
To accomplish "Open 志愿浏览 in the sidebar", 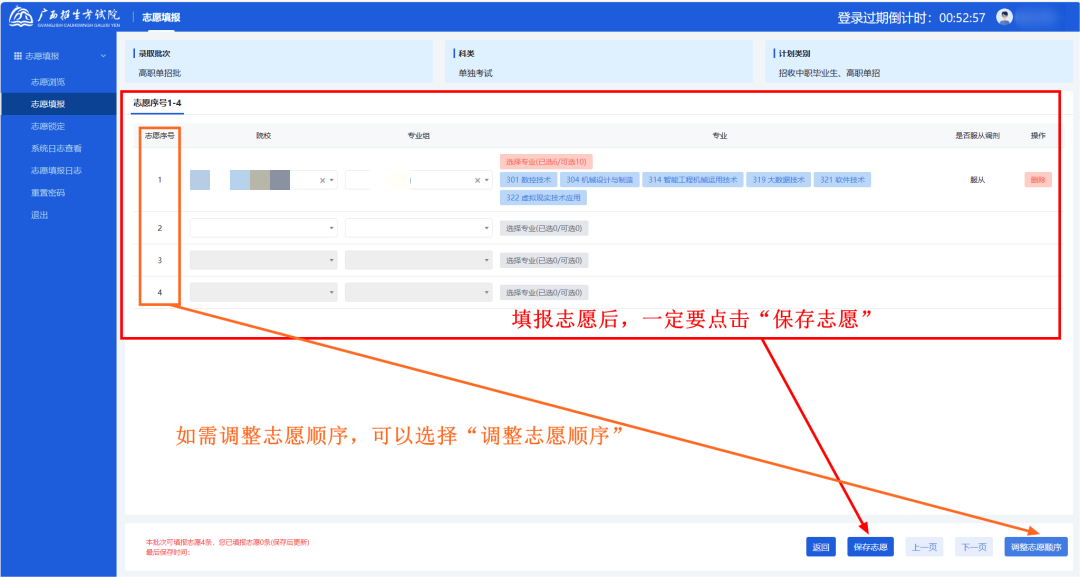I will click(x=48, y=82).
